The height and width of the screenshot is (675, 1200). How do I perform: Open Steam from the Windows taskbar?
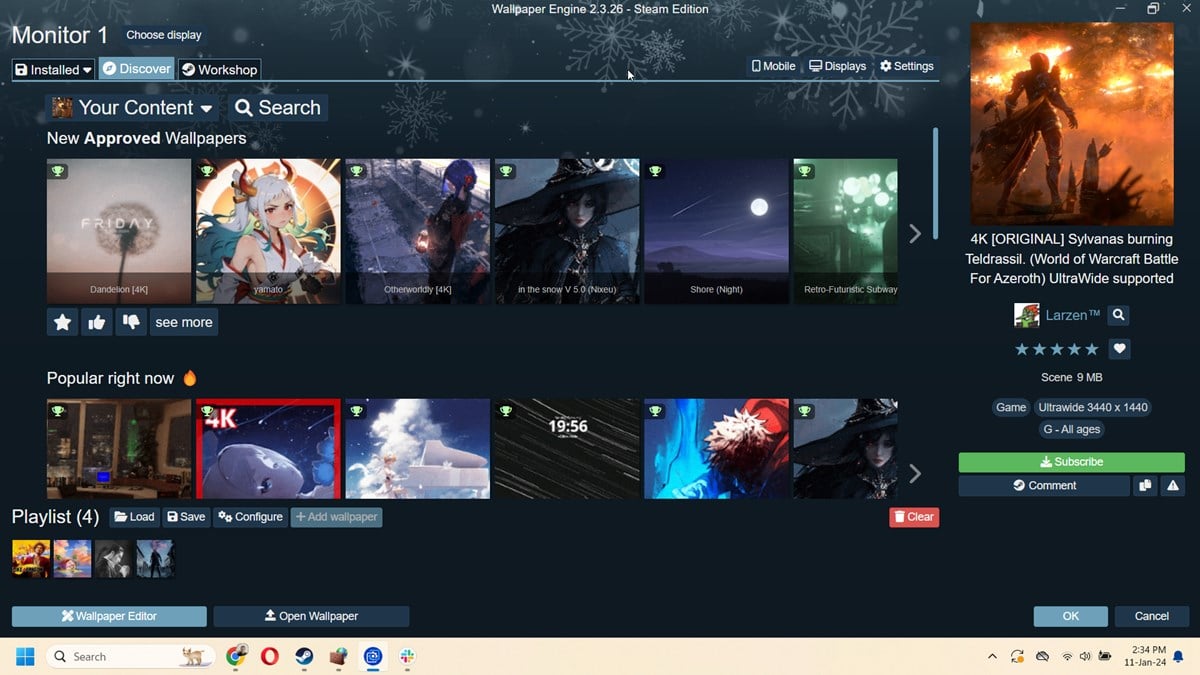pos(303,657)
